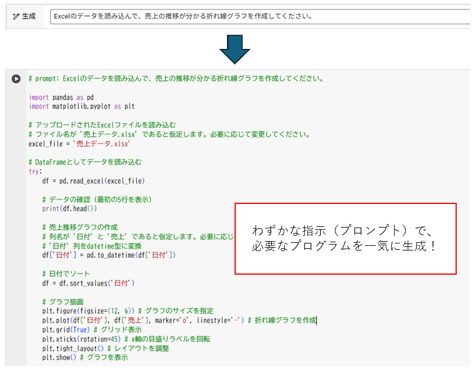Click the pd.read_excel(excel_file) line

93,181
